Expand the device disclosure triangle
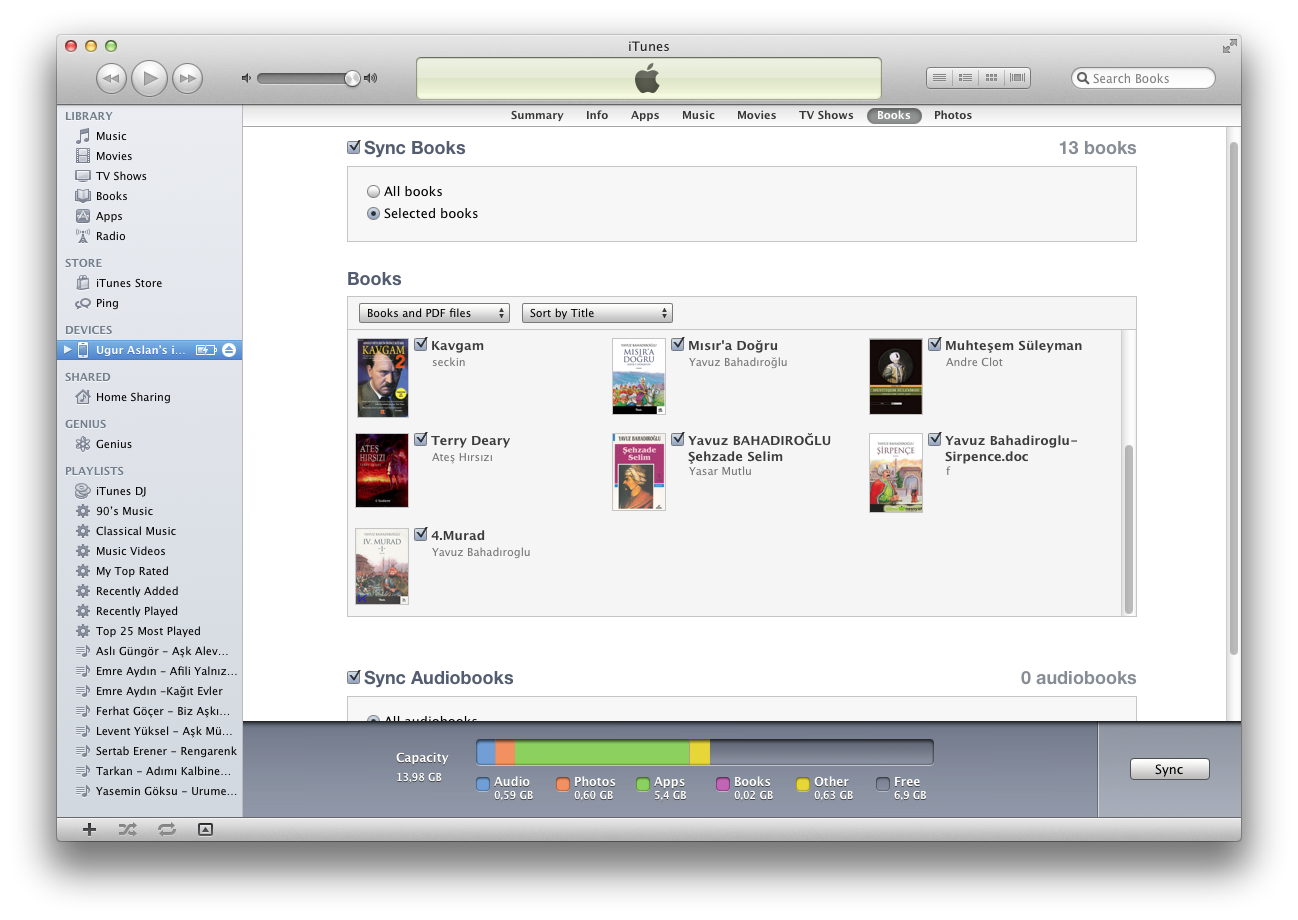The height and width of the screenshot is (920, 1298). 68,350
